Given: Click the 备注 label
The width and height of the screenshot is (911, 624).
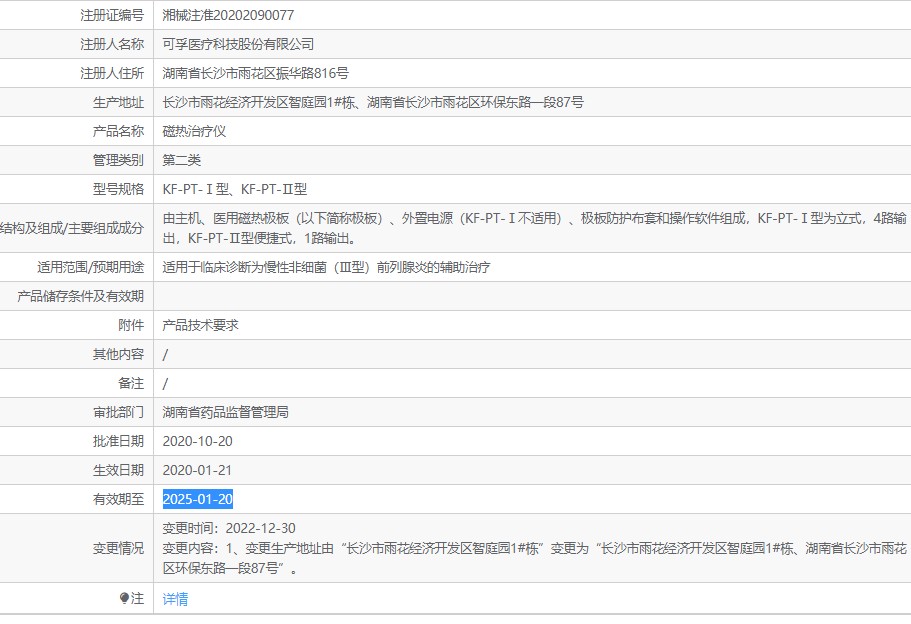Looking at the screenshot, I should (x=131, y=383).
